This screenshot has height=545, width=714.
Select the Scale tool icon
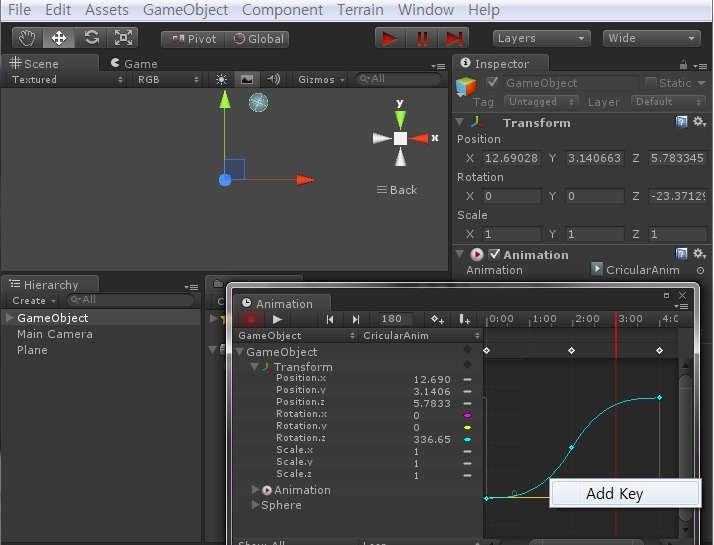(123, 38)
